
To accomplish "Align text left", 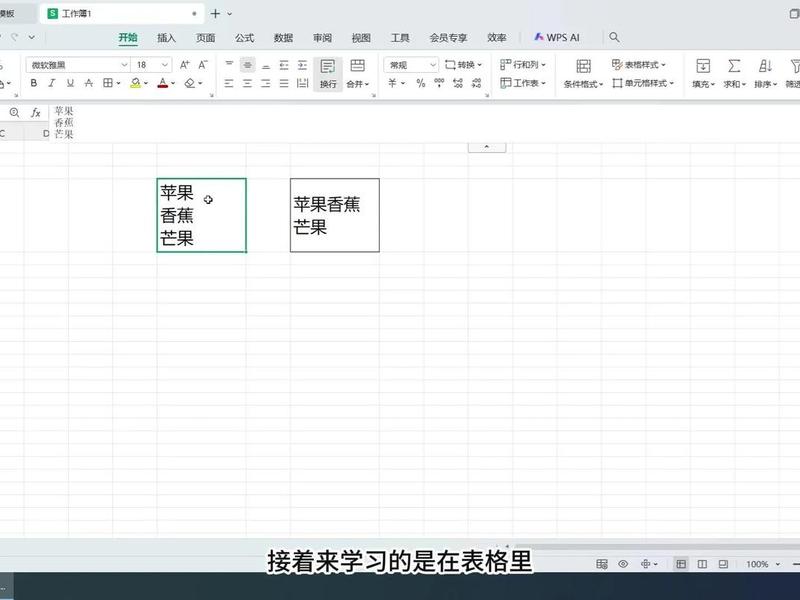I will pyautogui.click(x=229, y=83).
